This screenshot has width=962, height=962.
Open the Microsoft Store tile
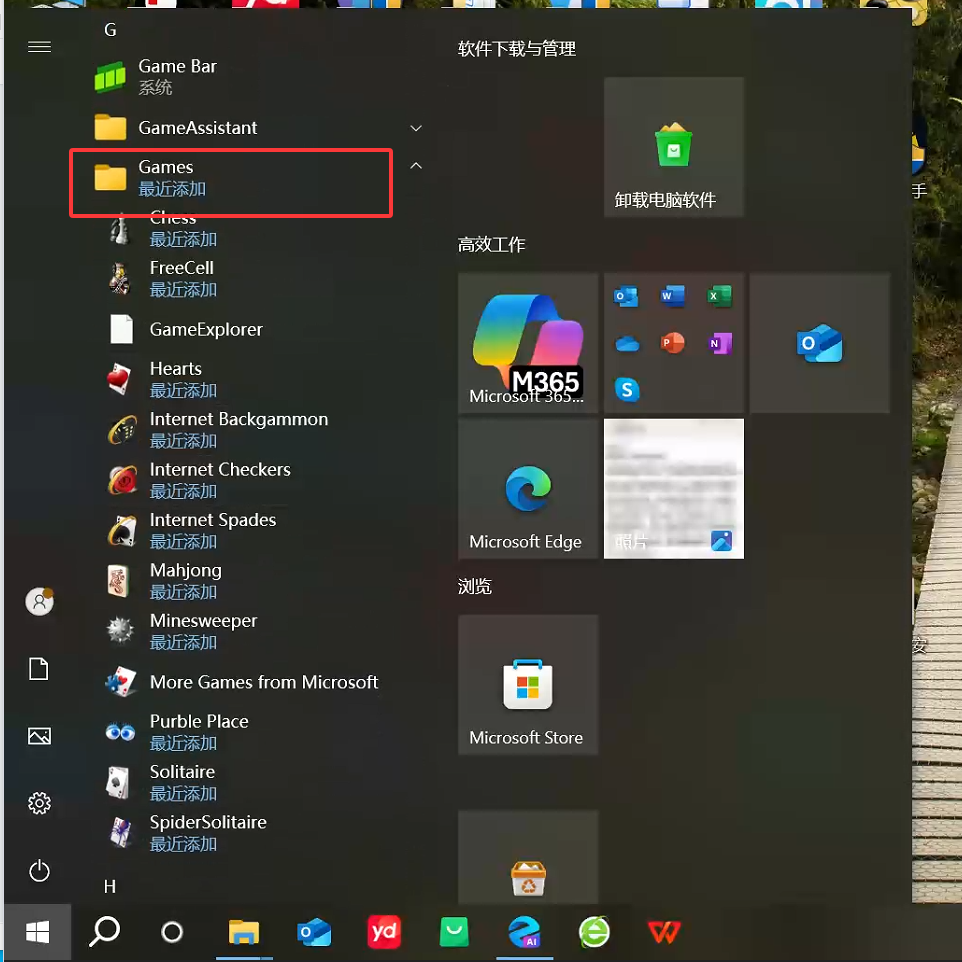pyautogui.click(x=528, y=685)
